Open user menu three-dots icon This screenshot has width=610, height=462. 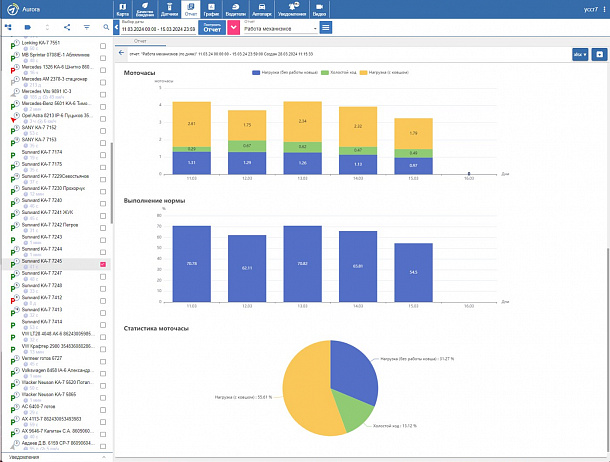(x=604, y=9)
